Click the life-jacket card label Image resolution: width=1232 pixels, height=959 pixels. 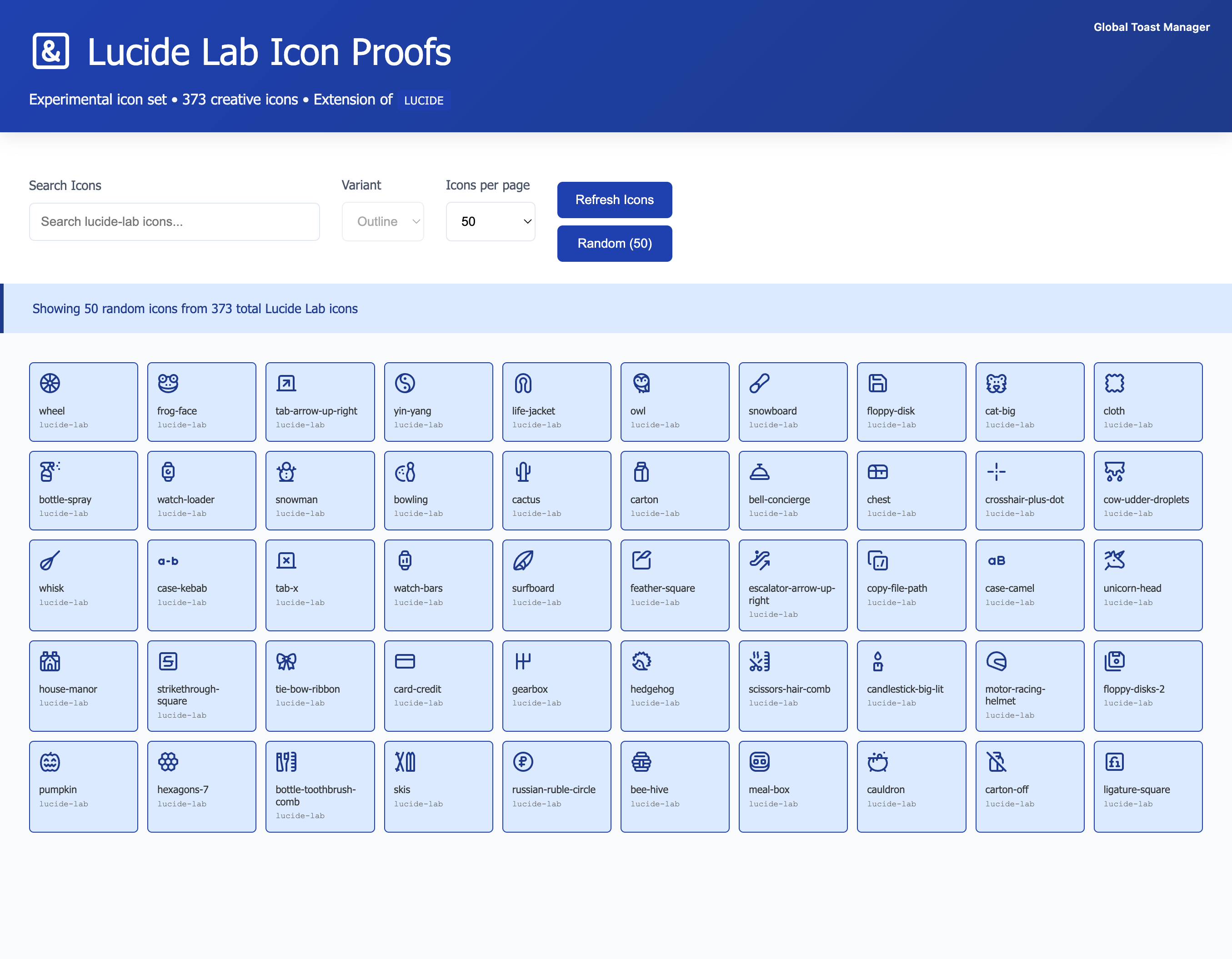(533, 411)
